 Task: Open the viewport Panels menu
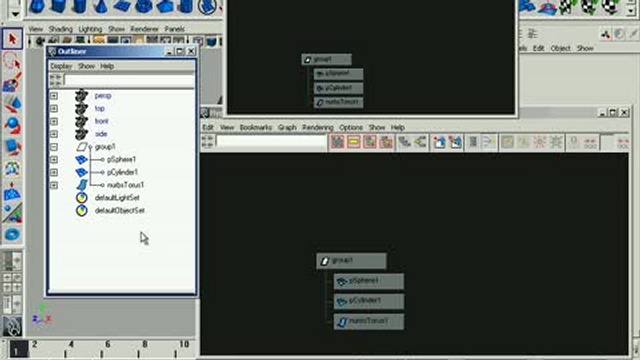click(x=175, y=29)
